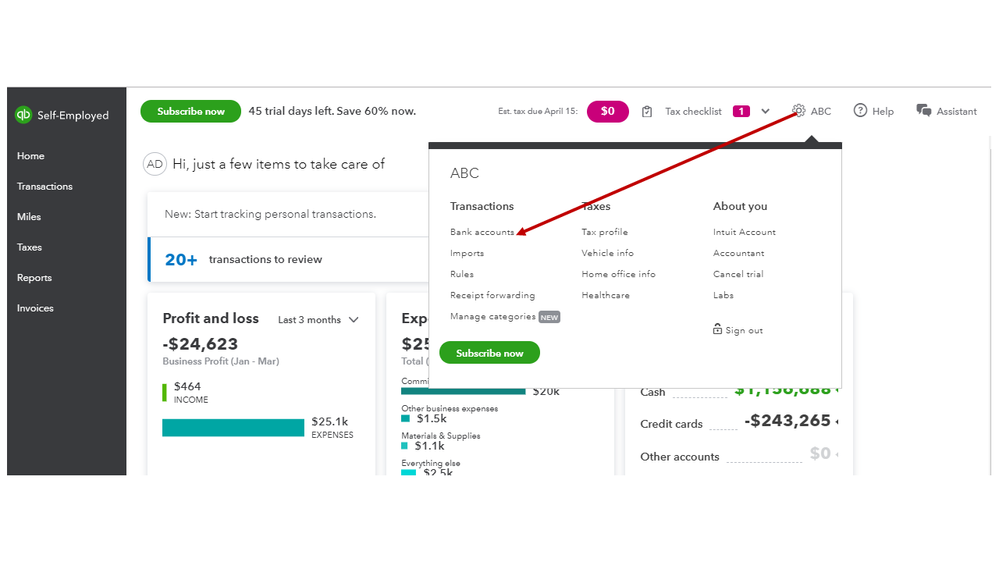The width and height of the screenshot is (999, 562).
Task: Open the Assistant chat icon
Action: [923, 111]
